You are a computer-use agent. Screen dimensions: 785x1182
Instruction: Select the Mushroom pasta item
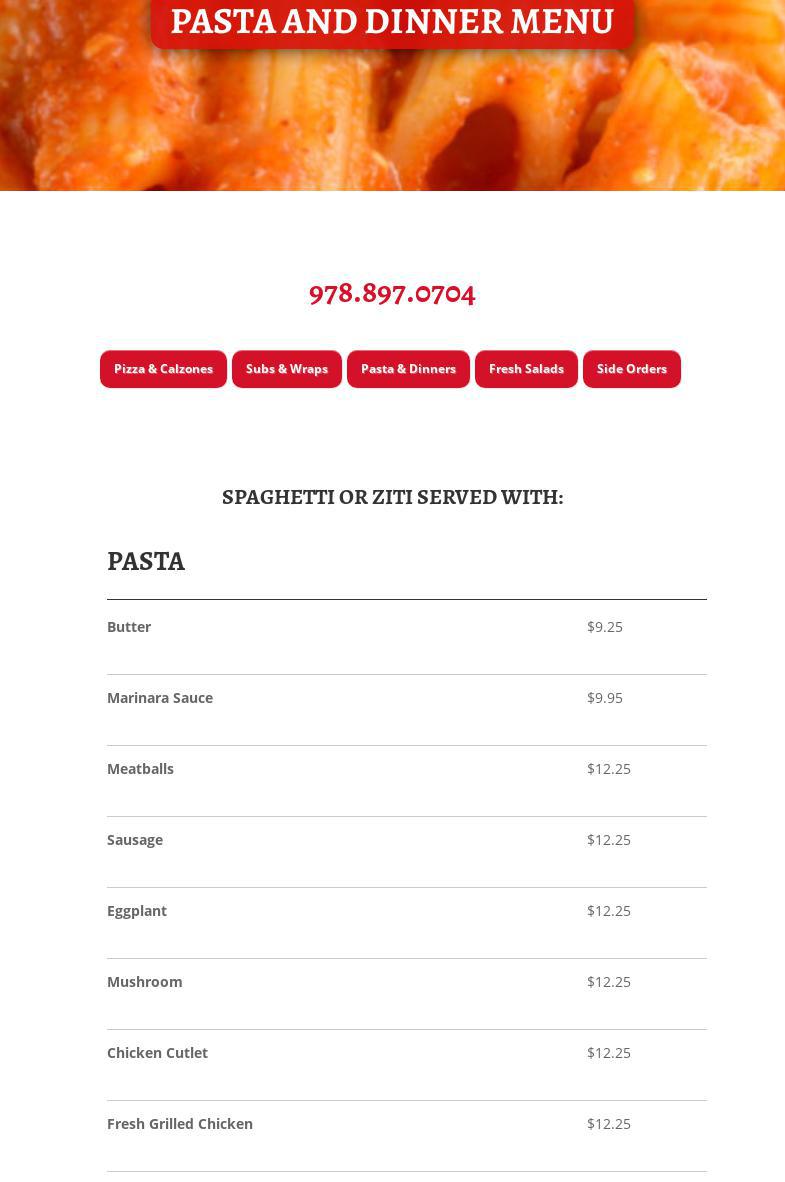pyautogui.click(x=145, y=982)
